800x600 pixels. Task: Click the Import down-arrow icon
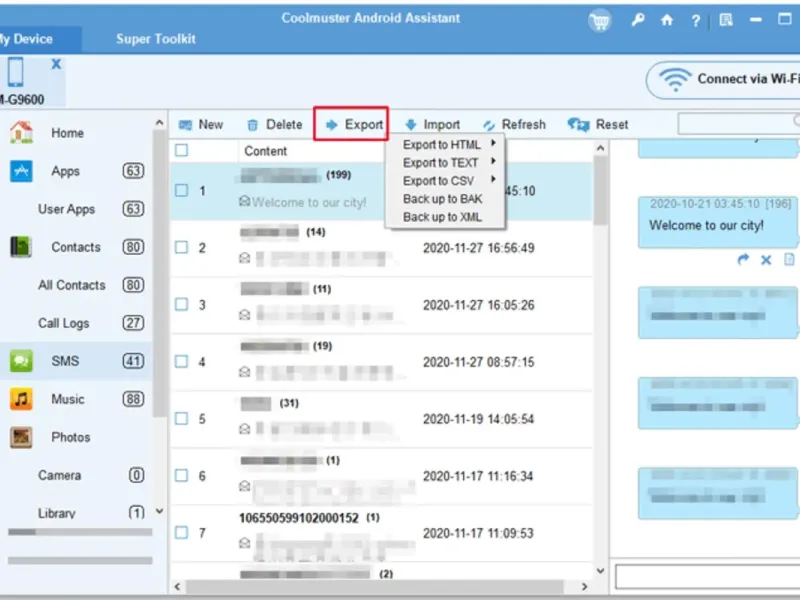click(x=411, y=124)
